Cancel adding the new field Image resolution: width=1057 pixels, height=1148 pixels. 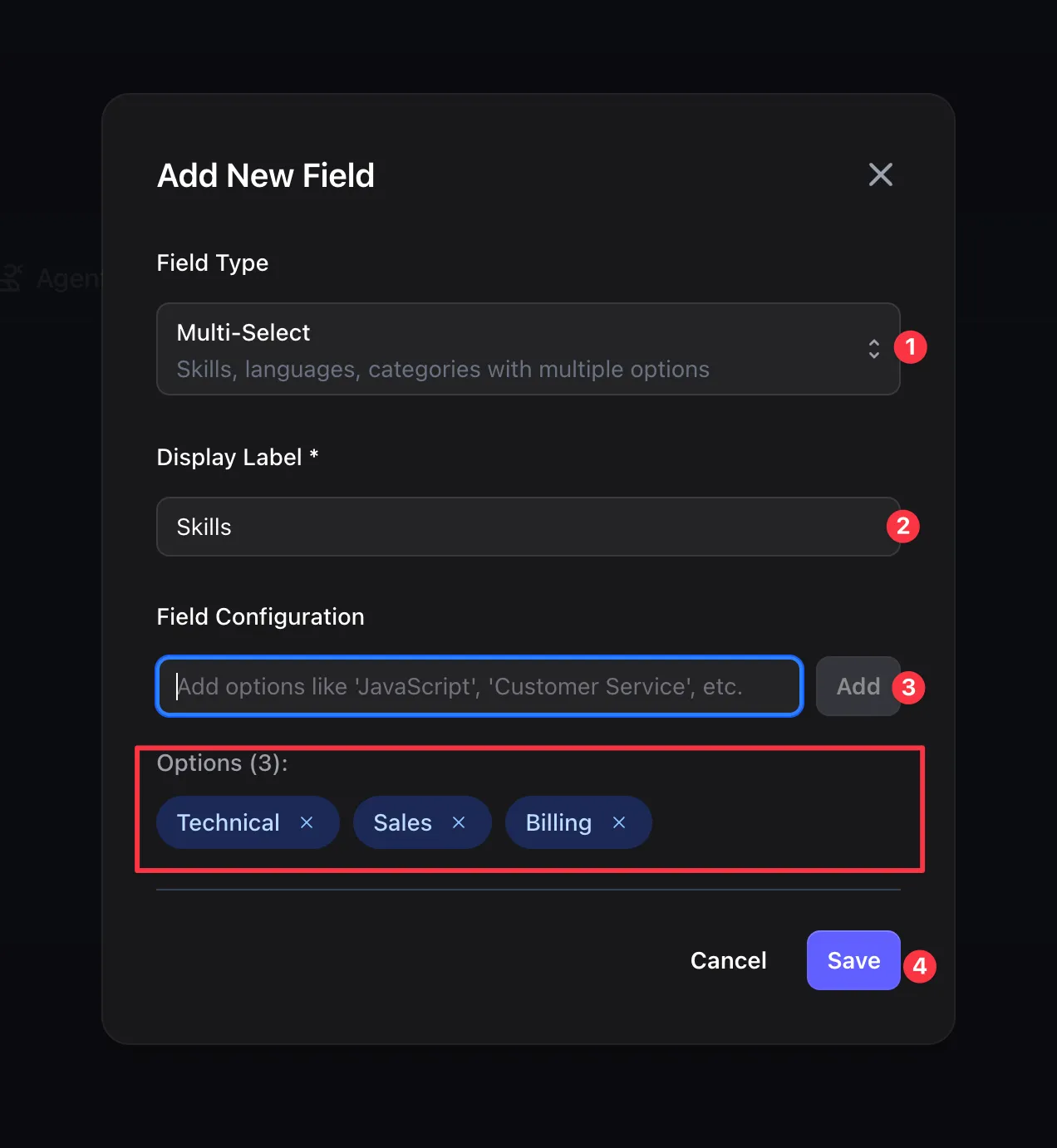pos(728,959)
